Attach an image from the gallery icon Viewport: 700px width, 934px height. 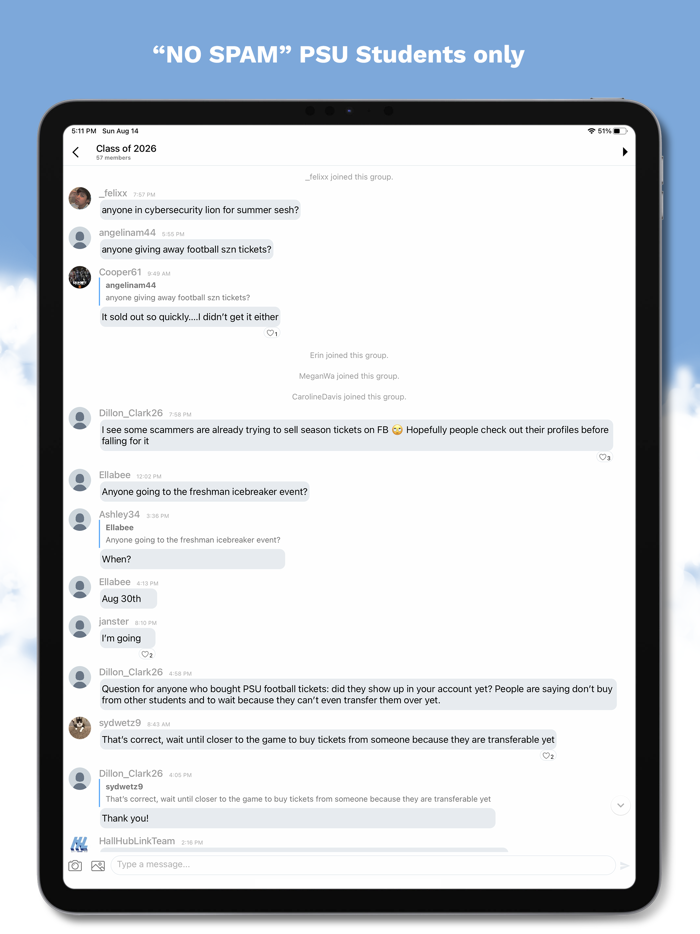[x=98, y=865]
